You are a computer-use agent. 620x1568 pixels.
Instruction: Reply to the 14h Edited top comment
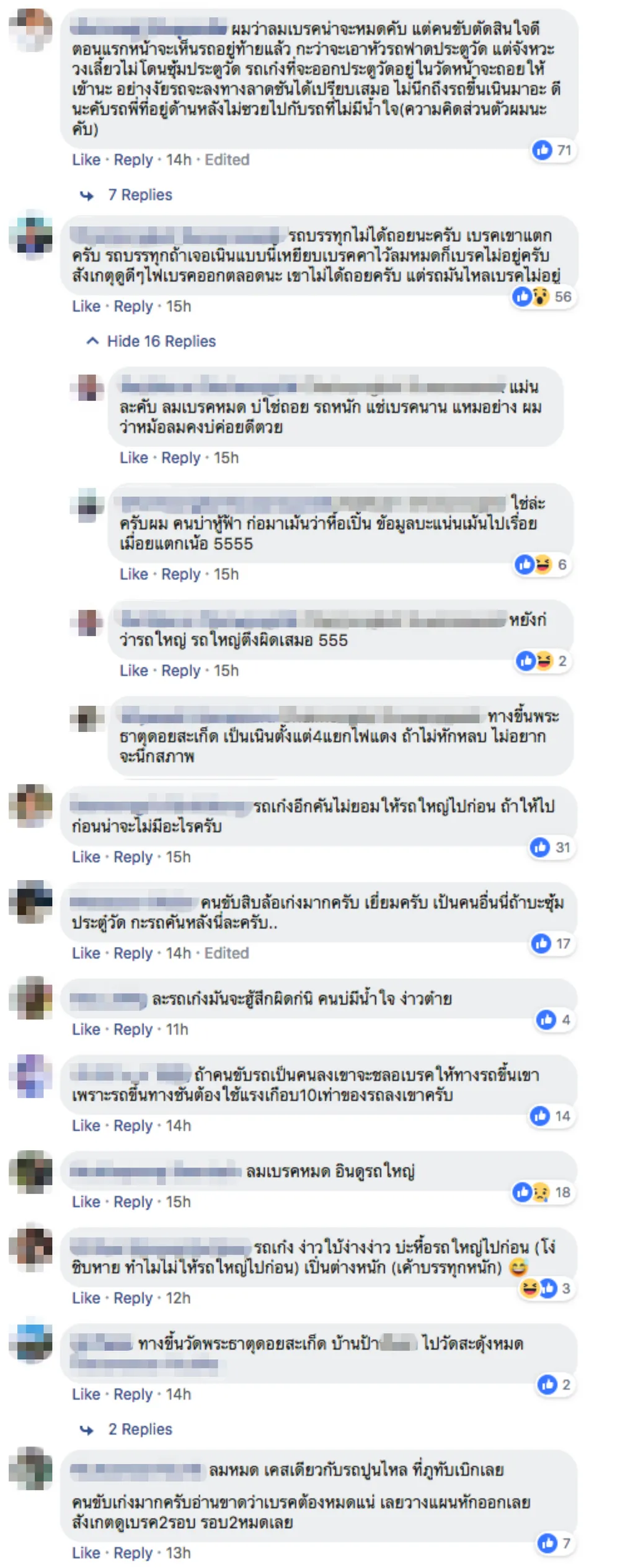coord(133,159)
